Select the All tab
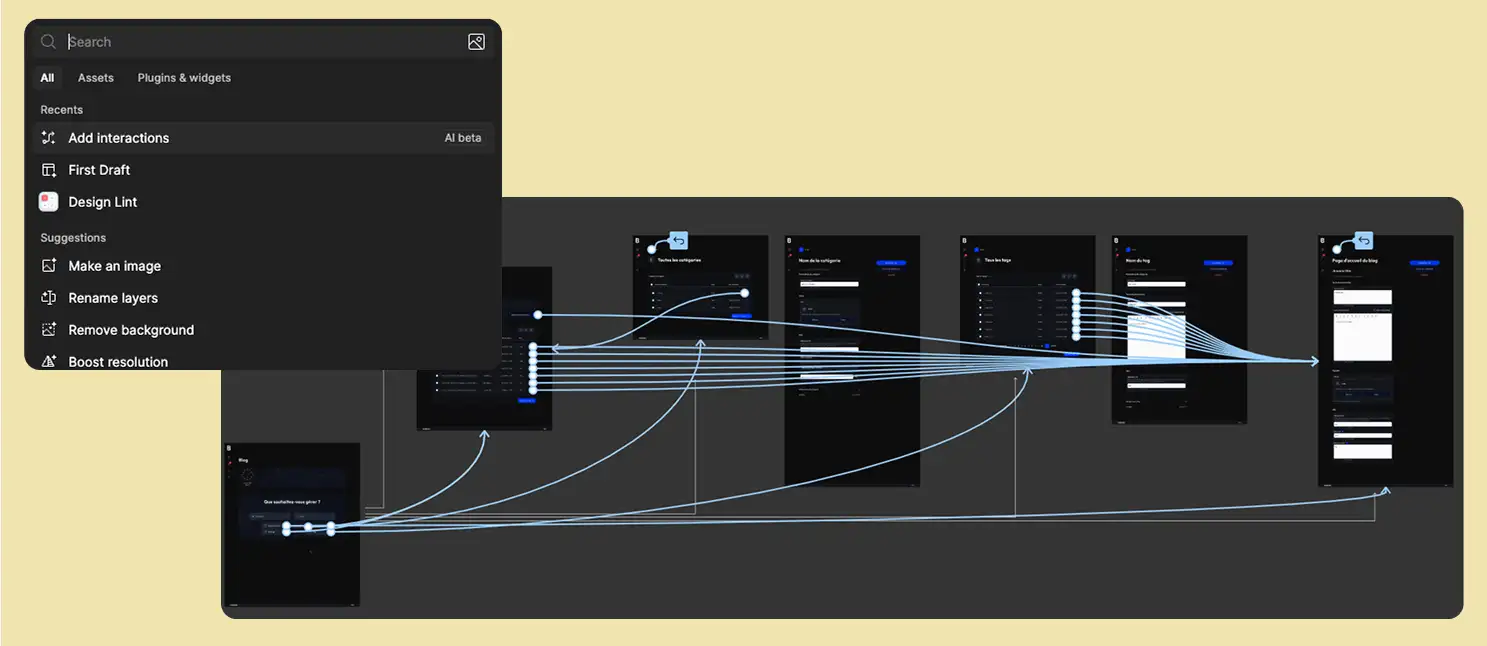The width and height of the screenshot is (1487, 646). (x=47, y=78)
